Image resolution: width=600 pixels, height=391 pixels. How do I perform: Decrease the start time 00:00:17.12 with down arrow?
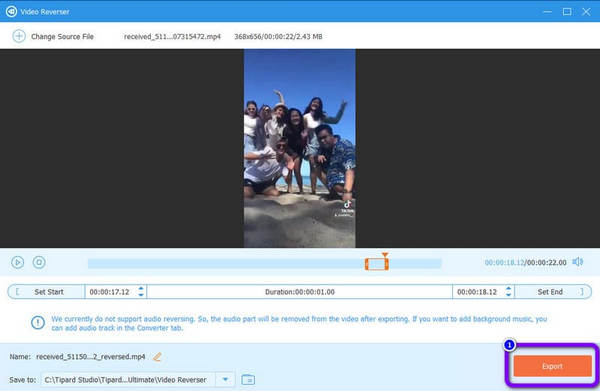point(141,295)
